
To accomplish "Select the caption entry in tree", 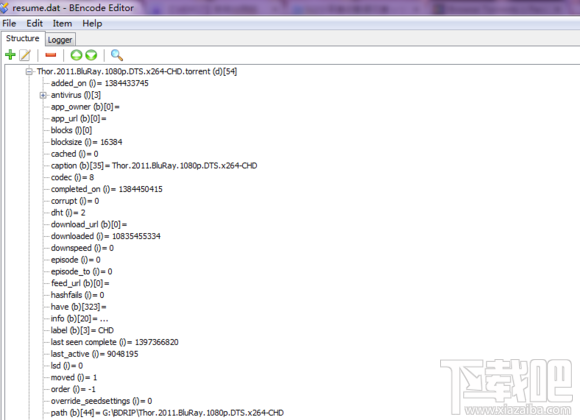I will click(x=154, y=165).
